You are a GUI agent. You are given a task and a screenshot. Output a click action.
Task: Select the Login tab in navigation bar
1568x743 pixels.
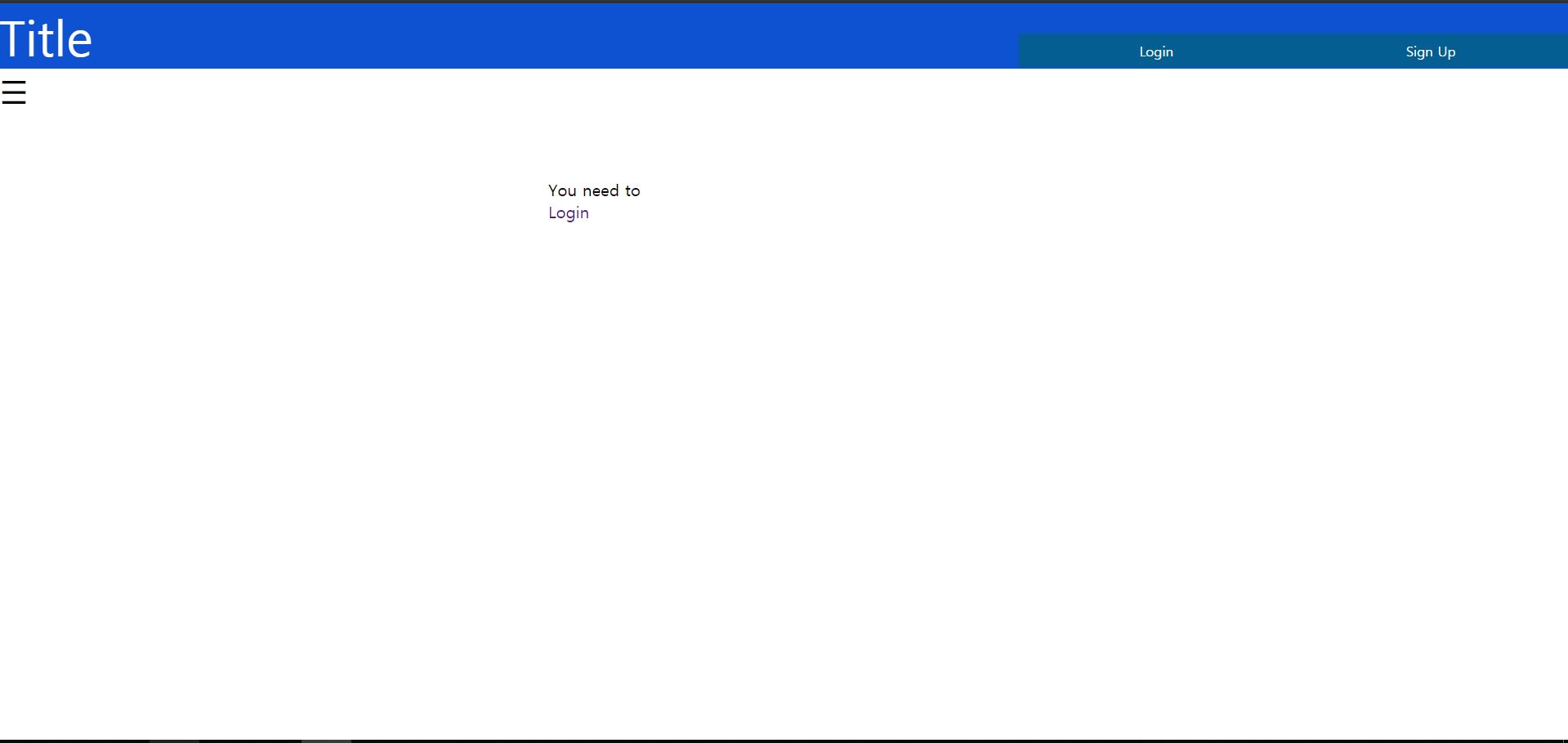click(x=1155, y=51)
